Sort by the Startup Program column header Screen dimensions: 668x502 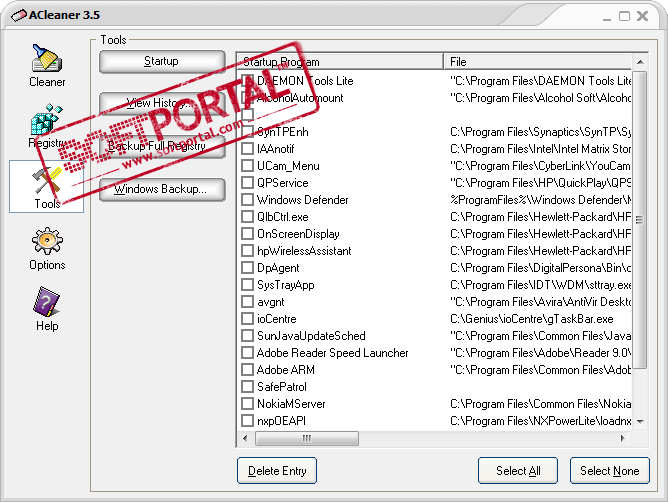pyautogui.click(x=340, y=62)
